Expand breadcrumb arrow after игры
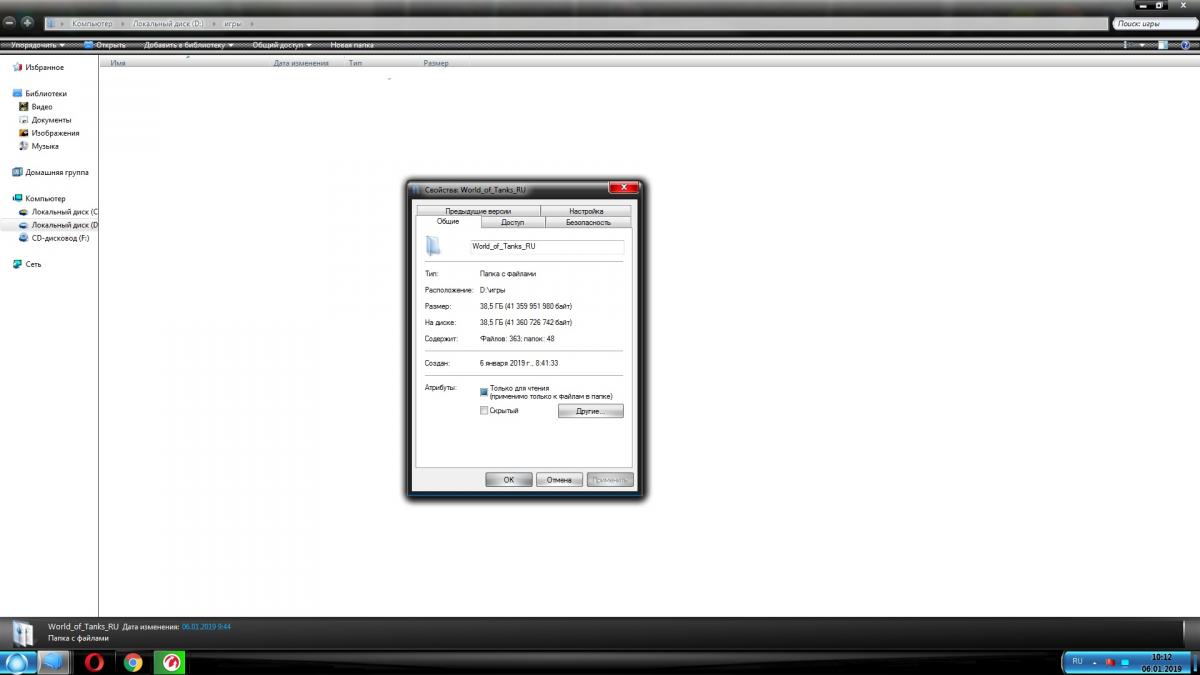1200x675 pixels. [251, 22]
